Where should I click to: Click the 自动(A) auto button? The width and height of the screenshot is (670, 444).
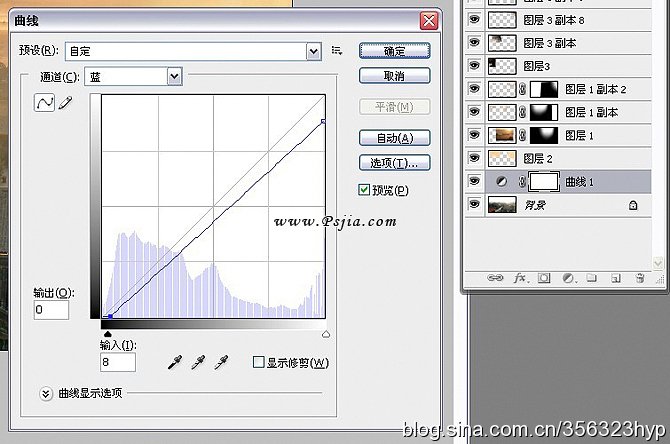(x=394, y=138)
